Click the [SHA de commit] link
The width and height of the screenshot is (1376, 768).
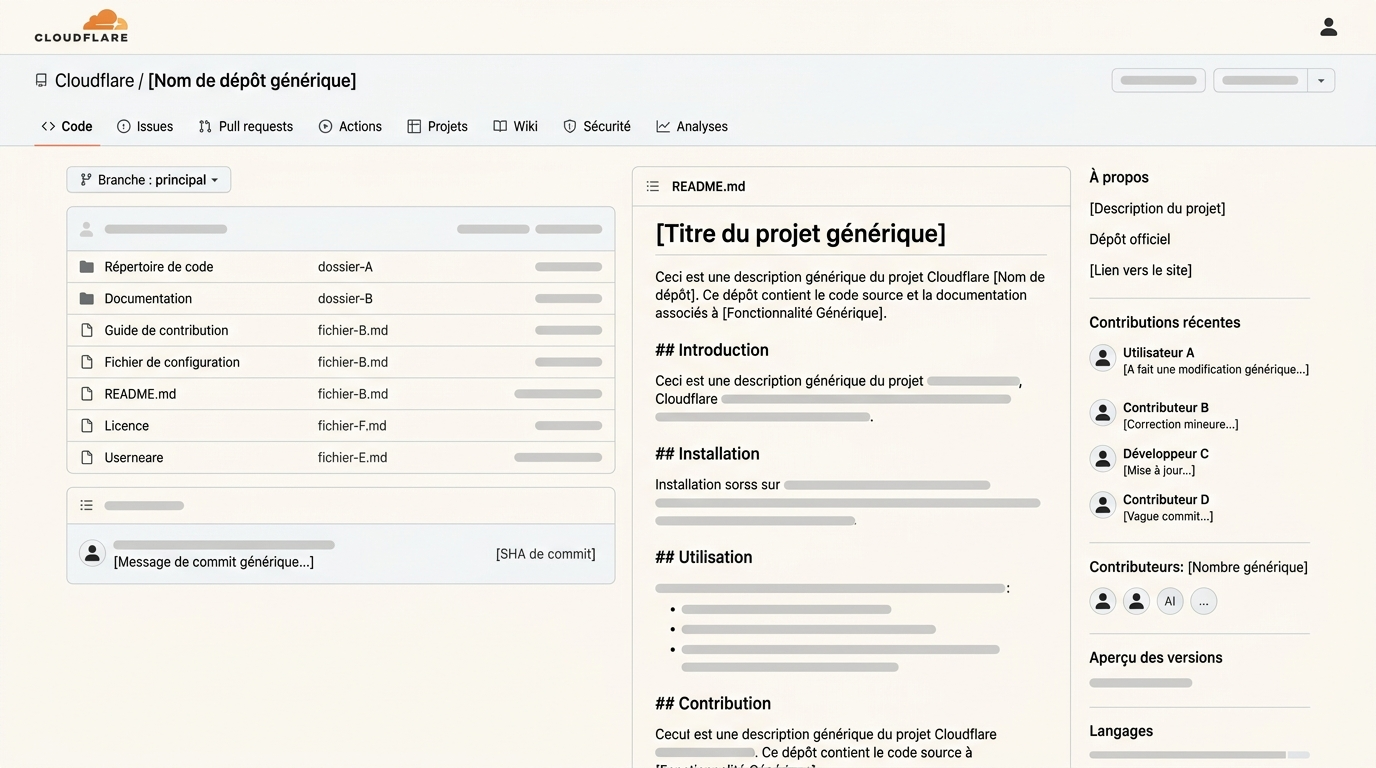click(x=546, y=554)
